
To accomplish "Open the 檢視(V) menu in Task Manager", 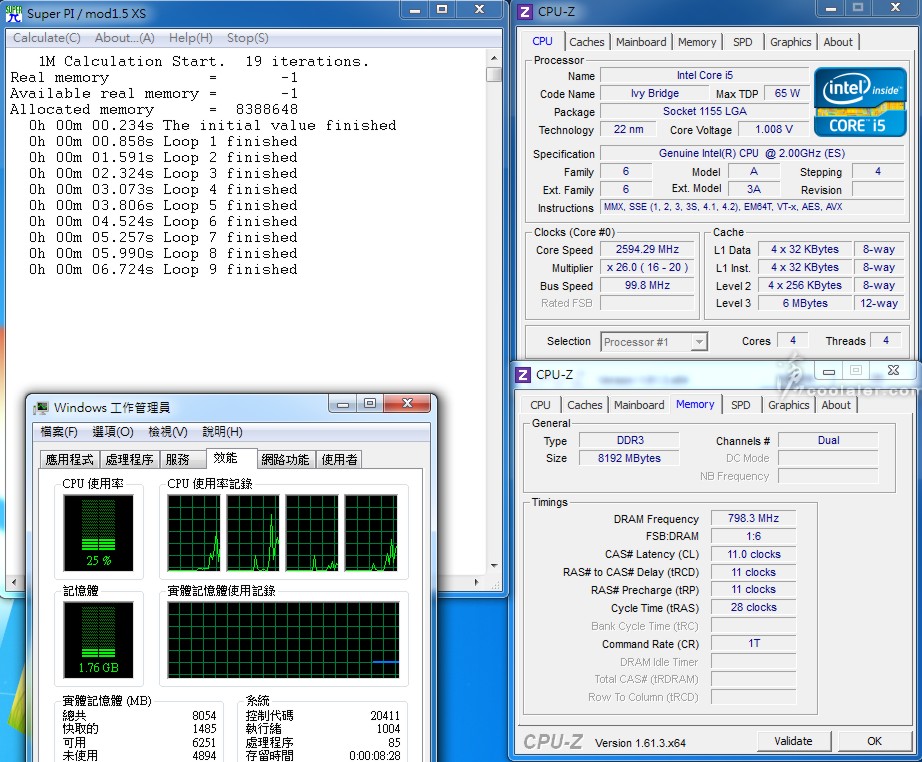I will coord(168,432).
